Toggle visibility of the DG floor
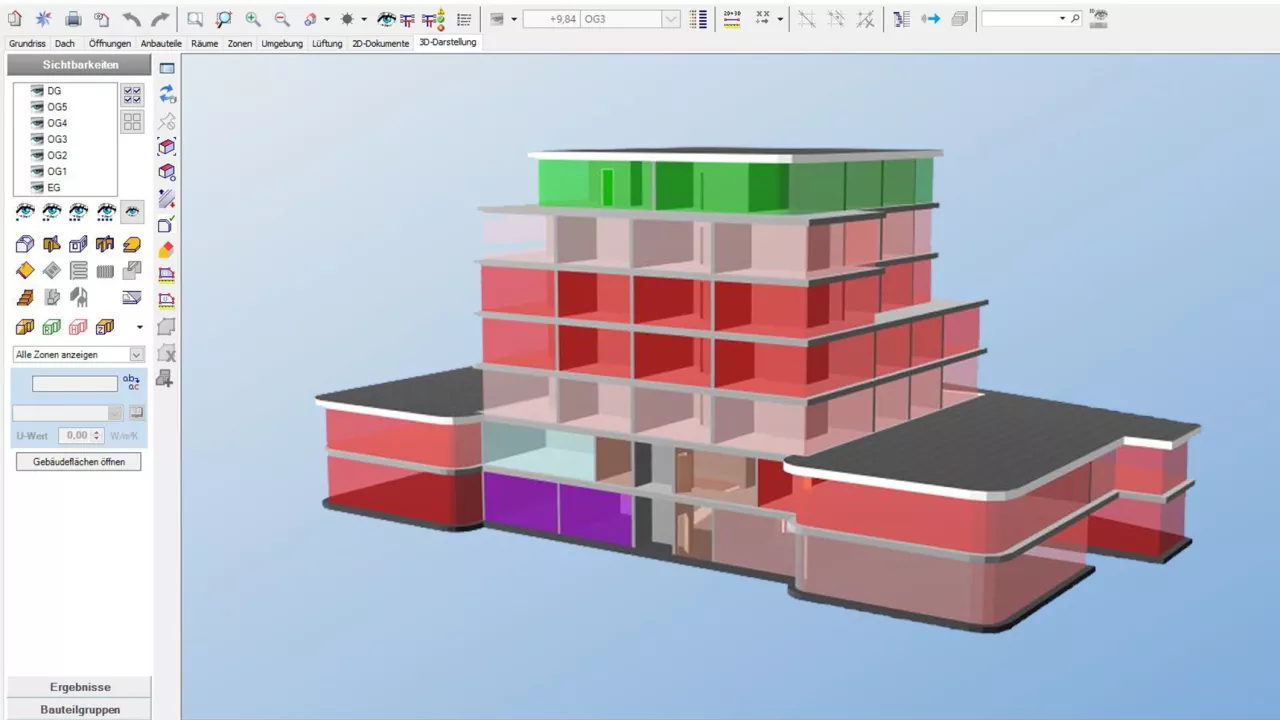This screenshot has height=720, width=1280. [38, 91]
